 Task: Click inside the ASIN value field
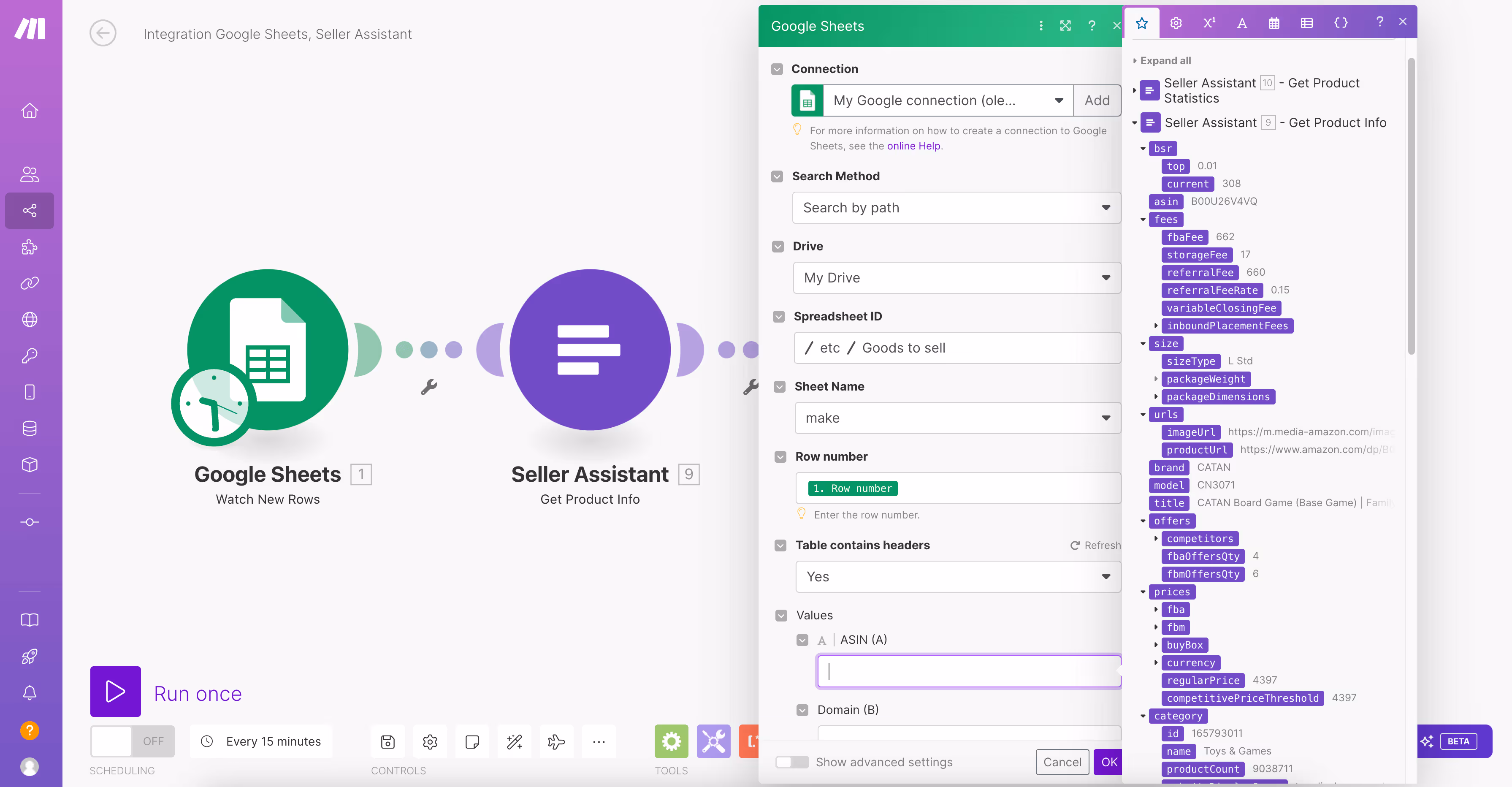(967, 671)
